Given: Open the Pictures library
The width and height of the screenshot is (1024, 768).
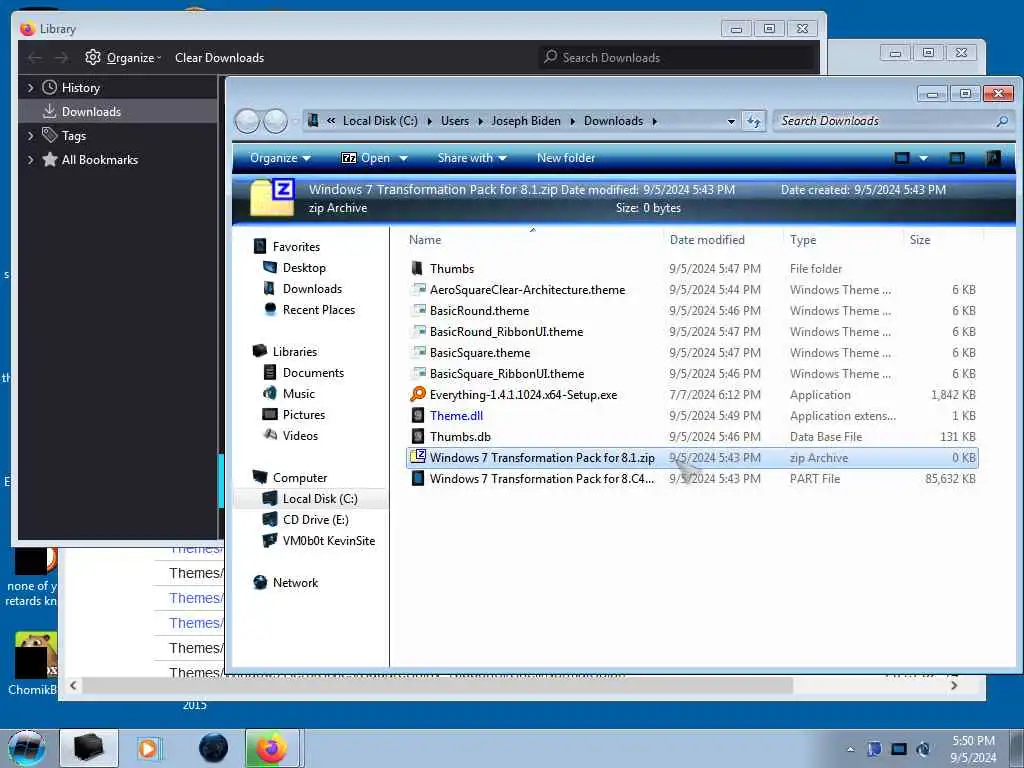Looking at the screenshot, I should click(304, 414).
